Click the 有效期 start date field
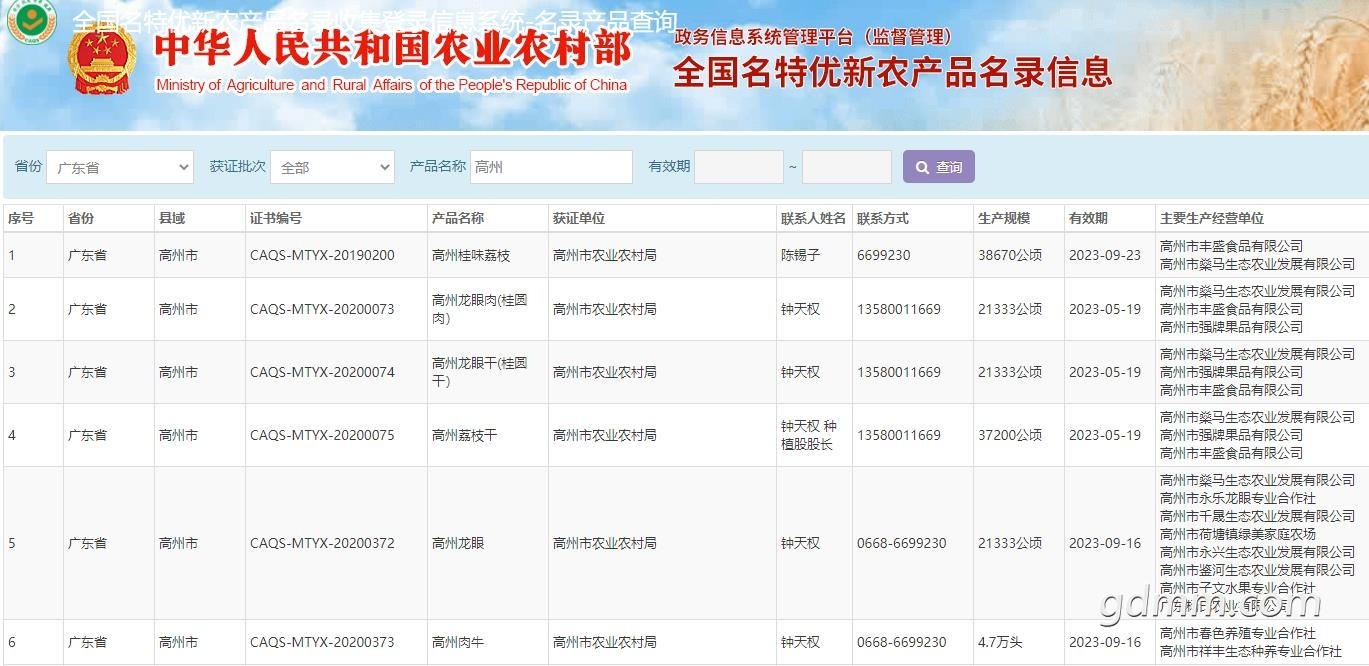This screenshot has width=1369, height=666. 738,167
